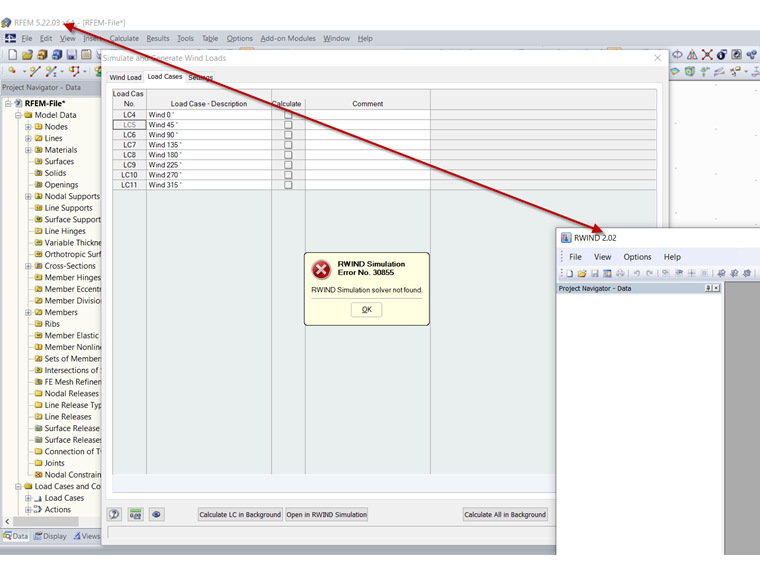760x570 pixels.
Task: Click the pin icon of RWIND Project Navigator
Action: tap(708, 288)
